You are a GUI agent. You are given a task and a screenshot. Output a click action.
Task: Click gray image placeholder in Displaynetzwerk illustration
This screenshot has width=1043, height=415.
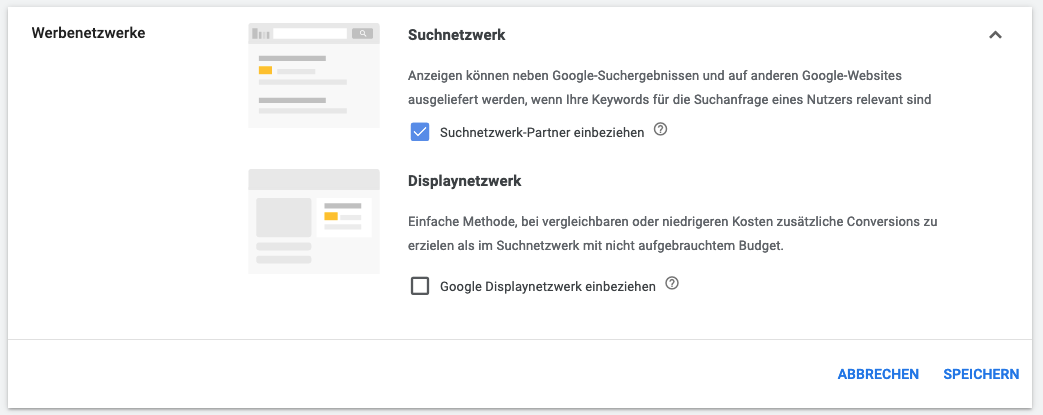pos(284,217)
